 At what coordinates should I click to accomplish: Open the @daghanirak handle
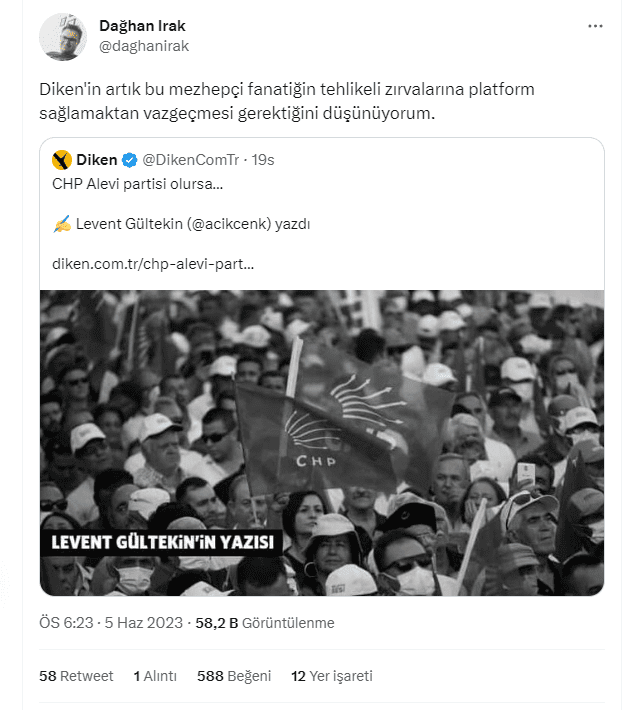144,46
